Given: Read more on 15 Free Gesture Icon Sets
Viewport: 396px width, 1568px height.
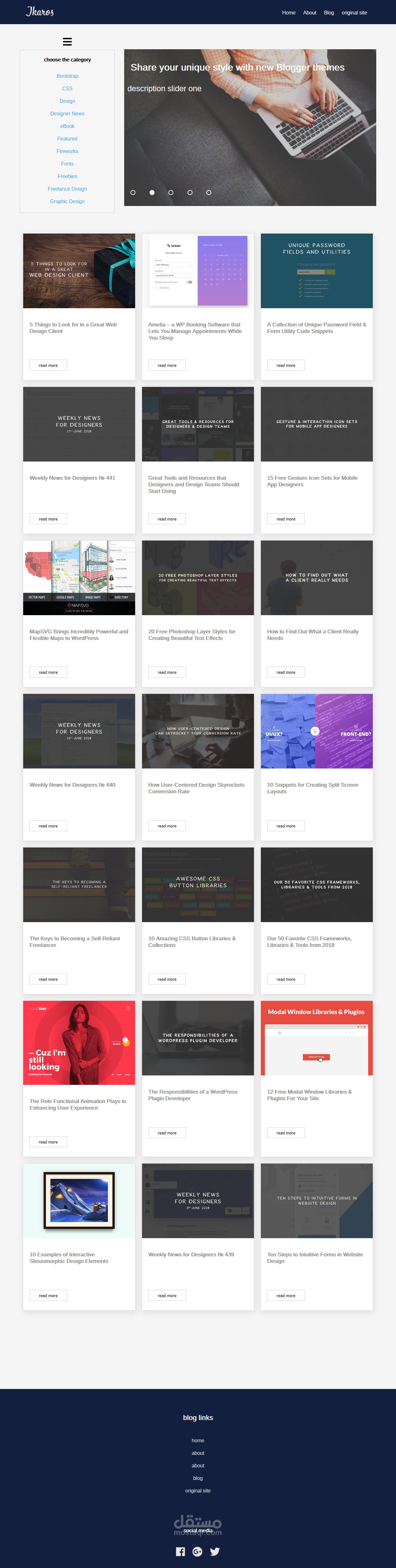Looking at the screenshot, I should pos(286,519).
